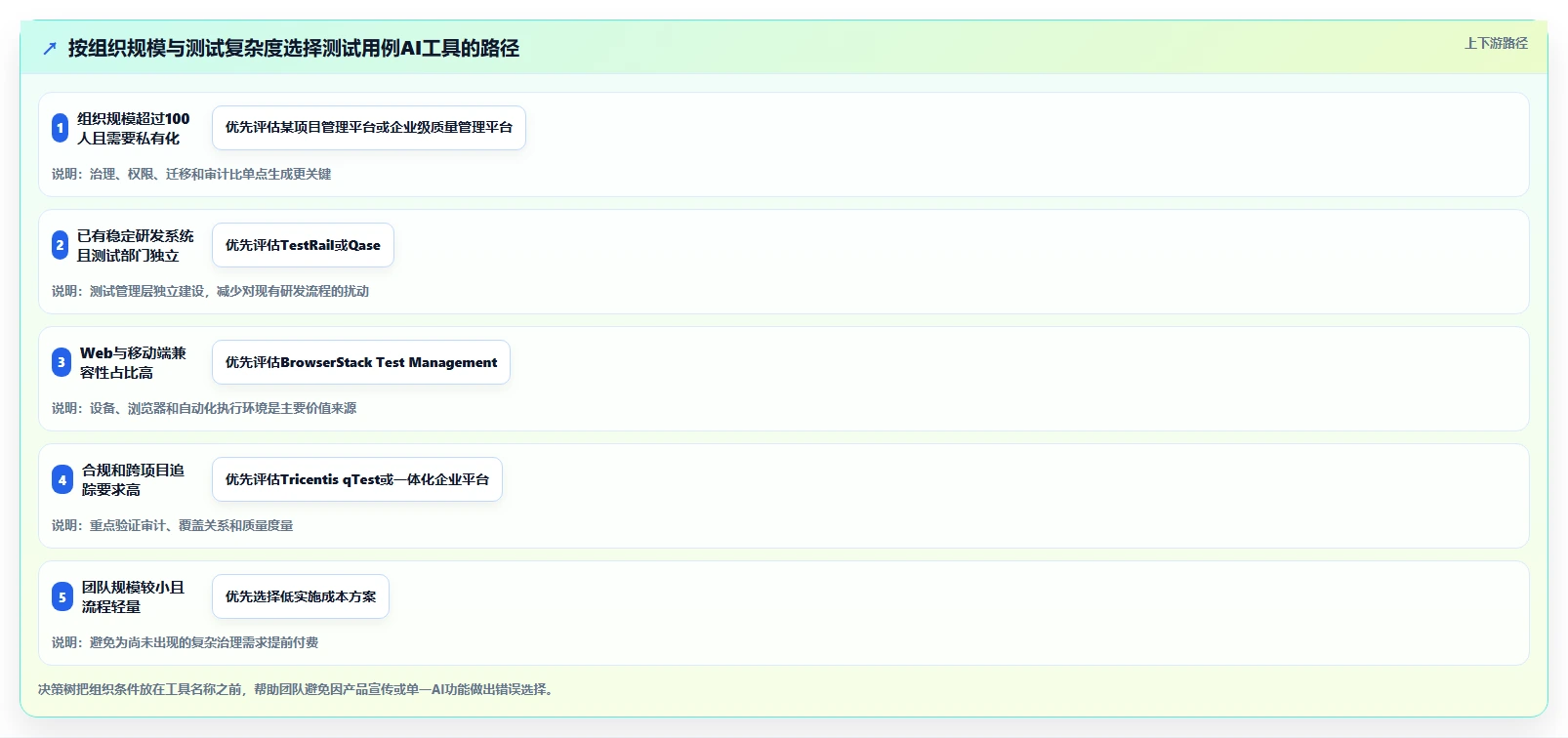The image size is (1568, 738).
Task: Click condition text Web与移动端兼容性占比高
Action: [133, 362]
